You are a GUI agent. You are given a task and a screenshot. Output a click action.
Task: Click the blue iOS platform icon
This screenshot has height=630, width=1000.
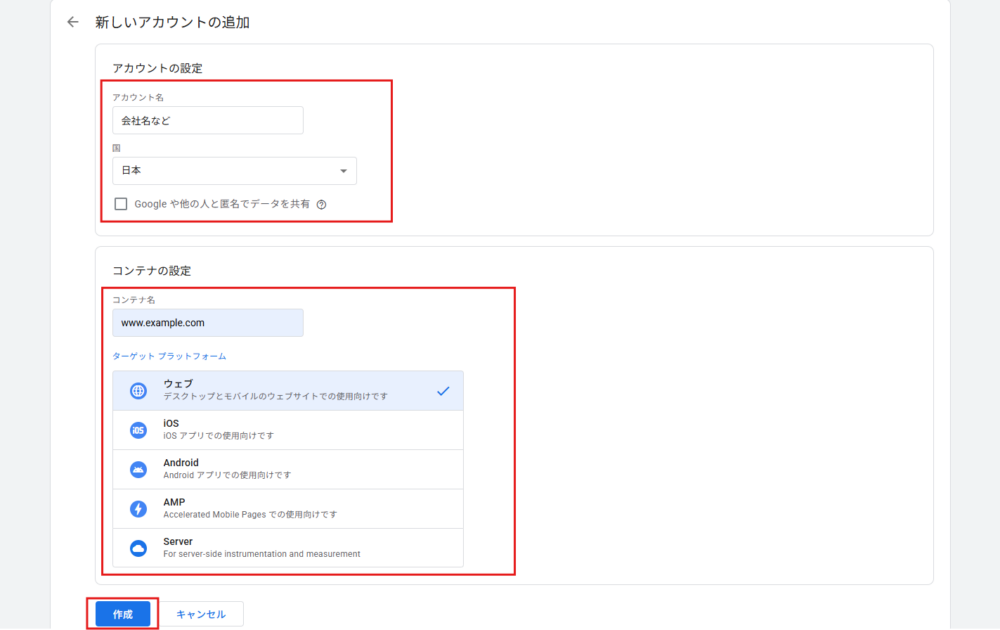(138, 430)
